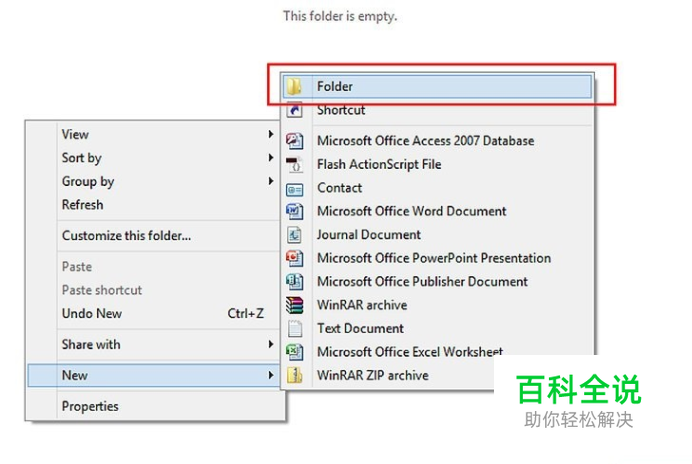Click the WinRAR archive books icon
692x464 pixels.
tap(294, 305)
